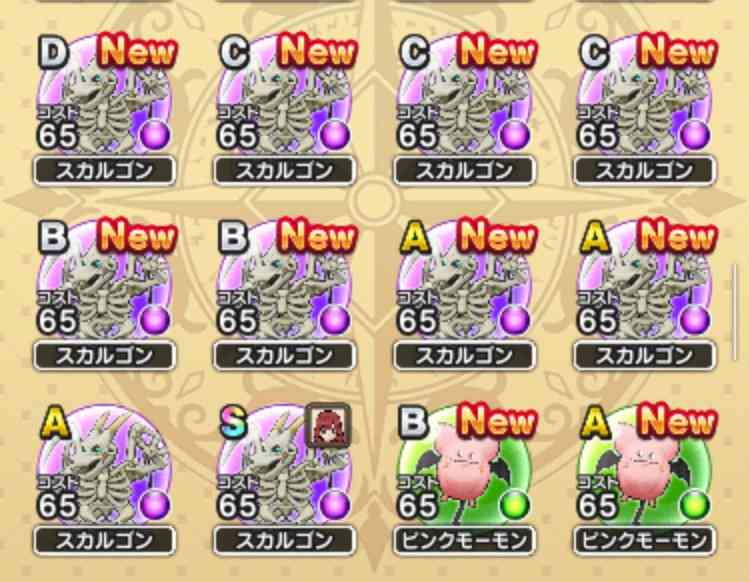
Task: Click the purple orb on S-rank スカルゴン
Action: click(335, 506)
